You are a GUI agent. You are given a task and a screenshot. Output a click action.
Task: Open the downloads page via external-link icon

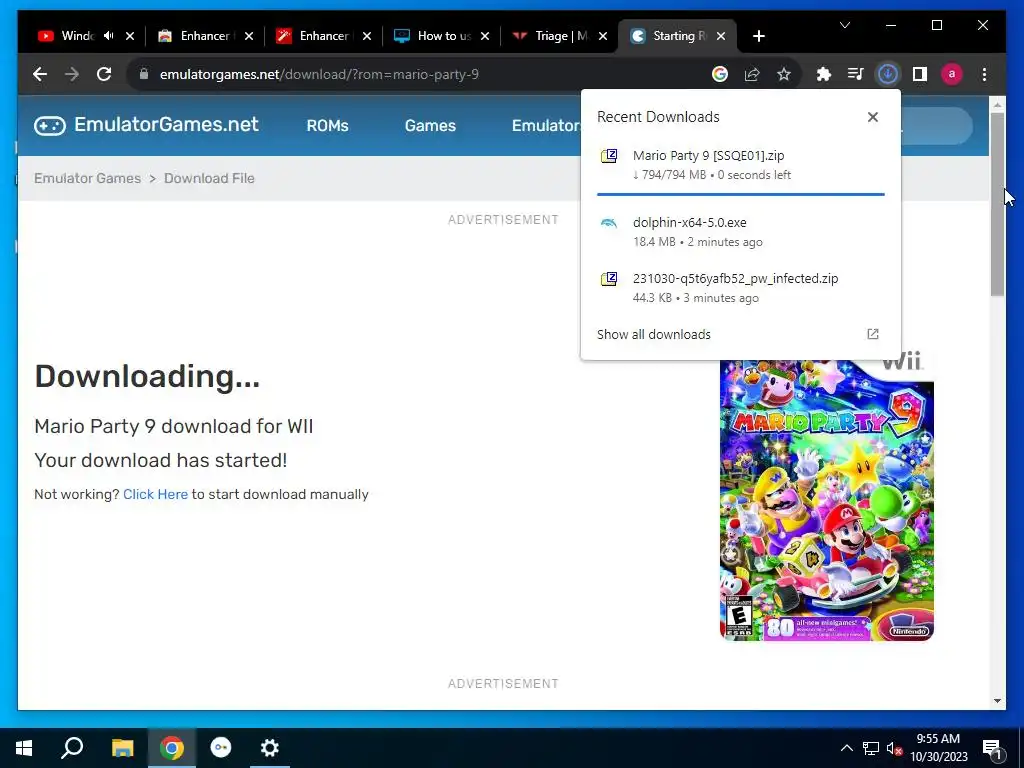coord(872,334)
